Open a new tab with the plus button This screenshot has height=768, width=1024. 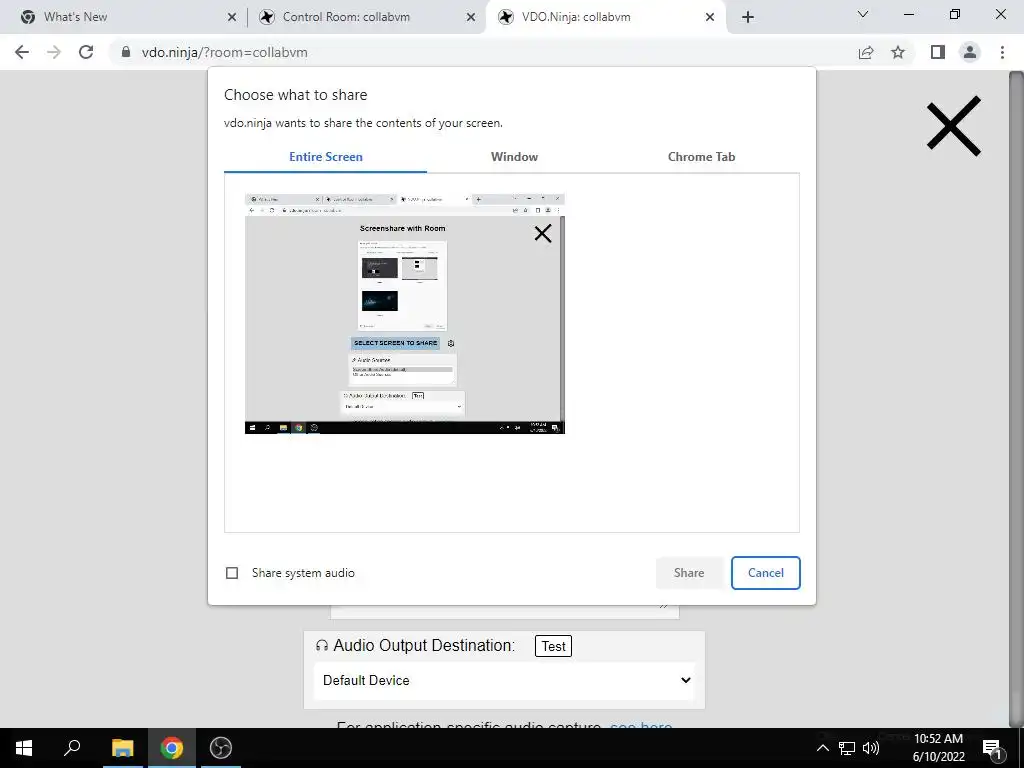tap(748, 17)
